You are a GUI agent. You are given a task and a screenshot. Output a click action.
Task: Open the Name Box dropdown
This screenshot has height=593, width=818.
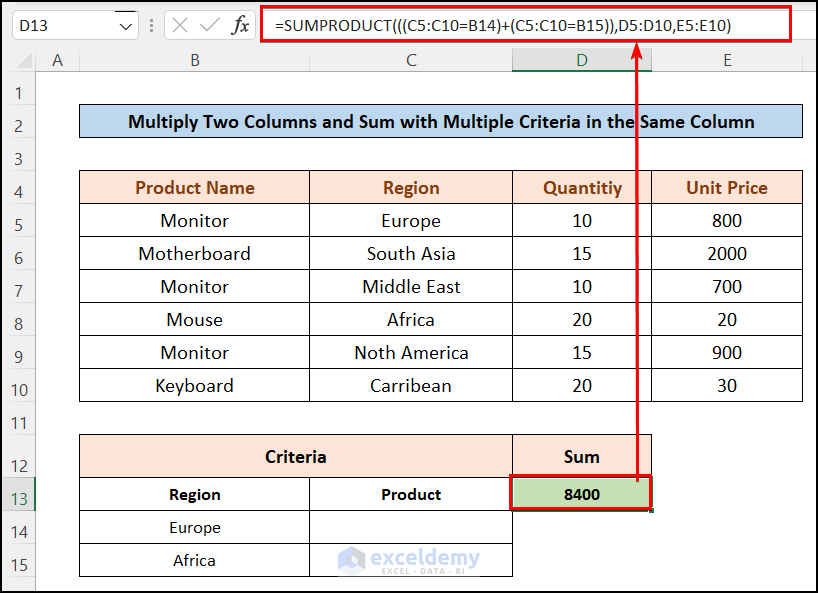(x=123, y=27)
